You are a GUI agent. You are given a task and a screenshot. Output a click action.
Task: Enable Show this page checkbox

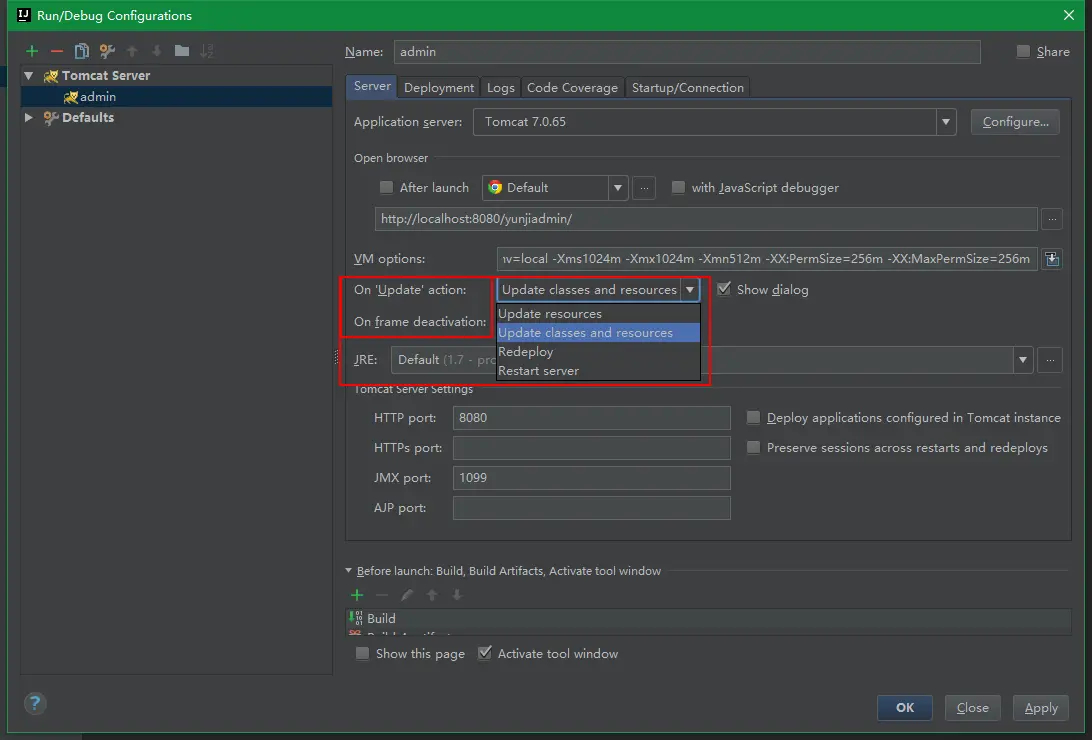point(362,653)
